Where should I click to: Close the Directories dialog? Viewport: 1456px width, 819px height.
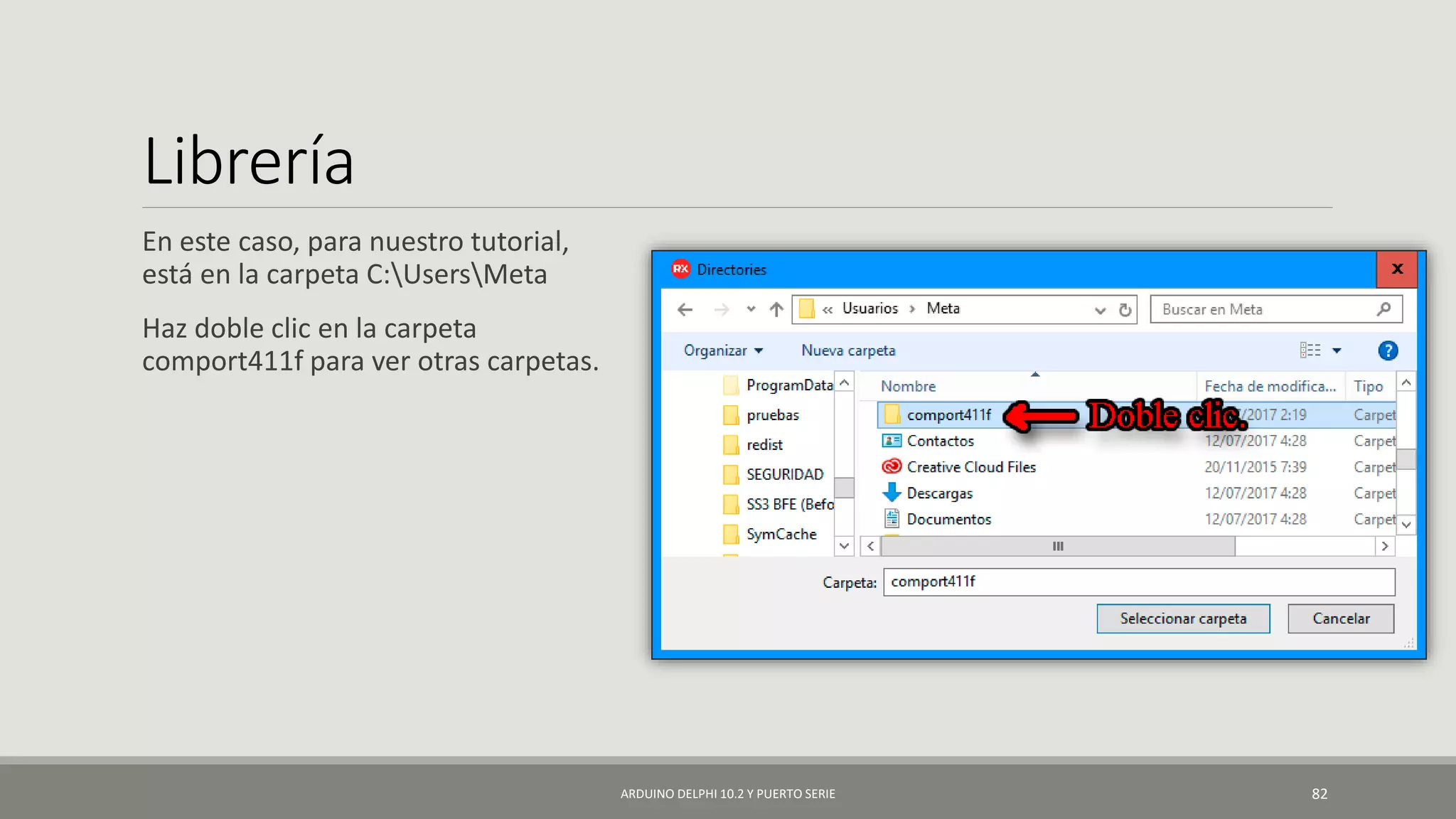point(1397,269)
